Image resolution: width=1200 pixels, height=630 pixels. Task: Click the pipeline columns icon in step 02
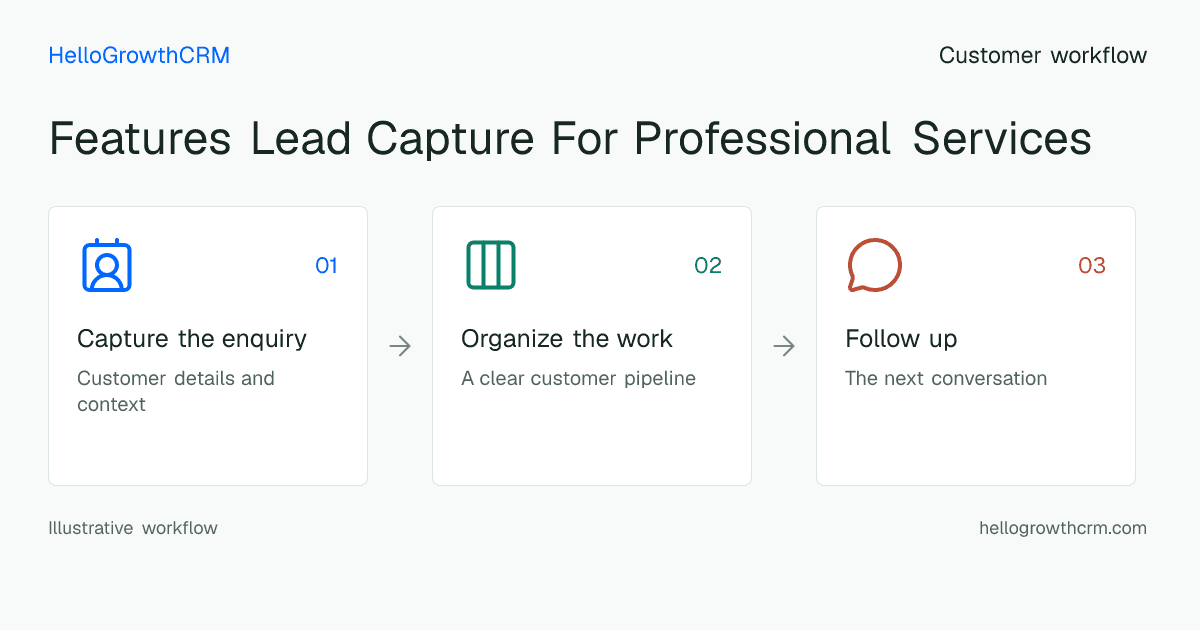[491, 265]
